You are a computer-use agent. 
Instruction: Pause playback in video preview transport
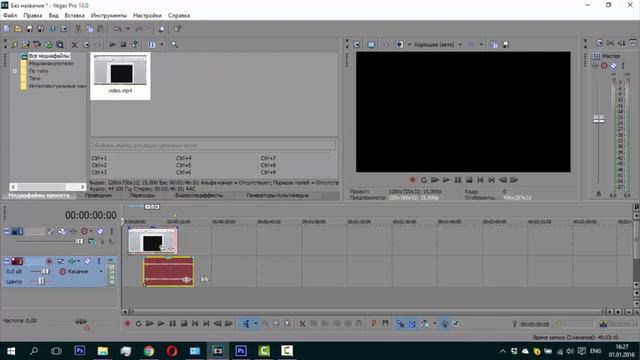[458, 180]
